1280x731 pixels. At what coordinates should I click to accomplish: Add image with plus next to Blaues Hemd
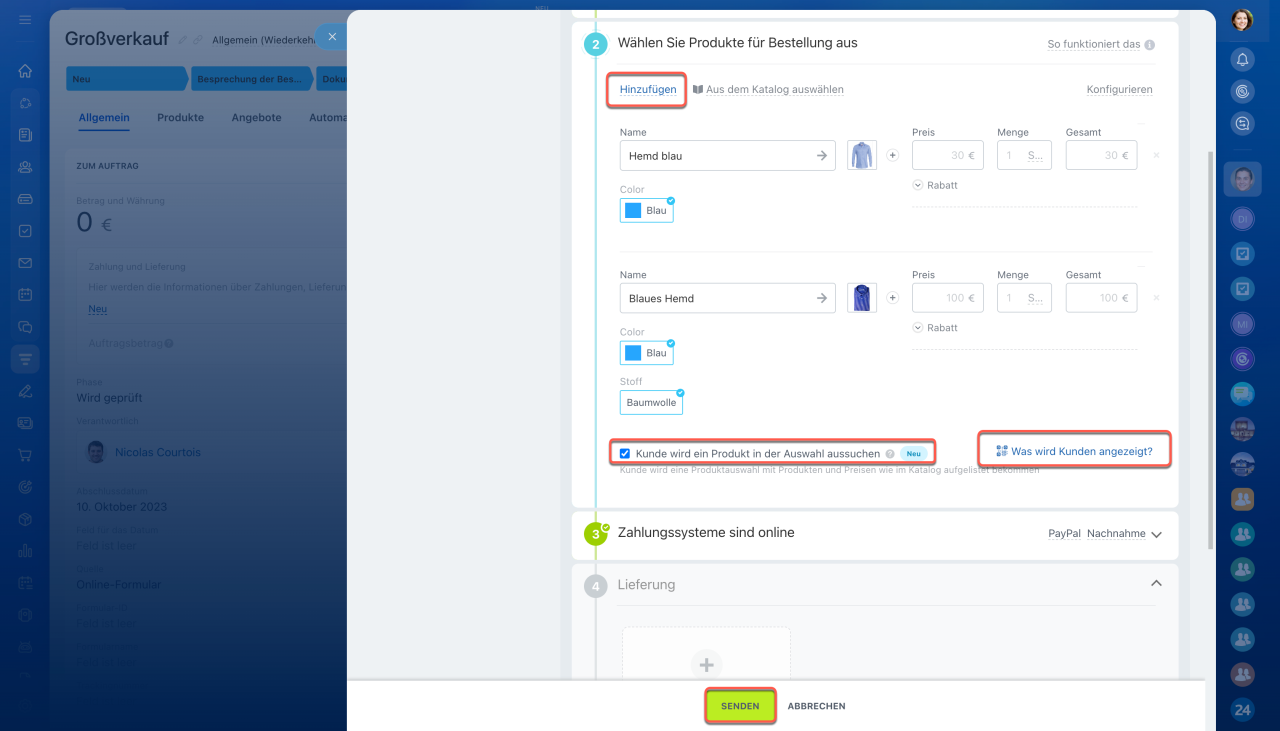click(893, 298)
